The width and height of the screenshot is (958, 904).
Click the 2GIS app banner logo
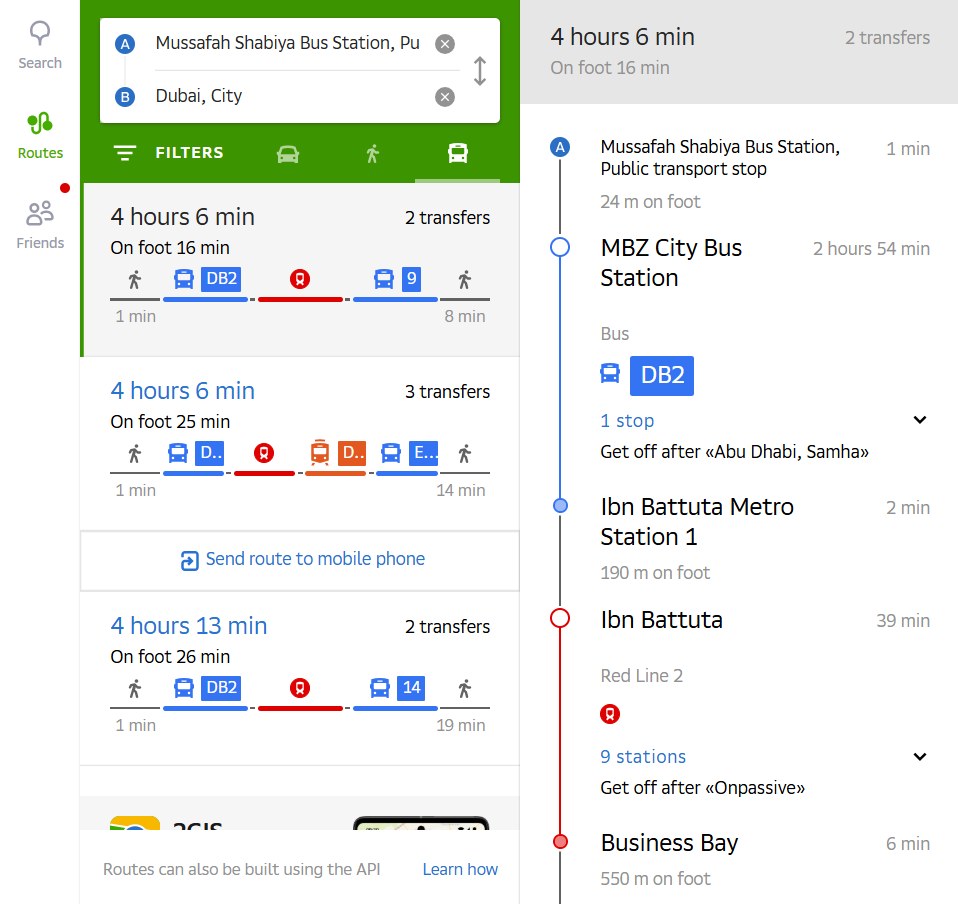coord(135,823)
